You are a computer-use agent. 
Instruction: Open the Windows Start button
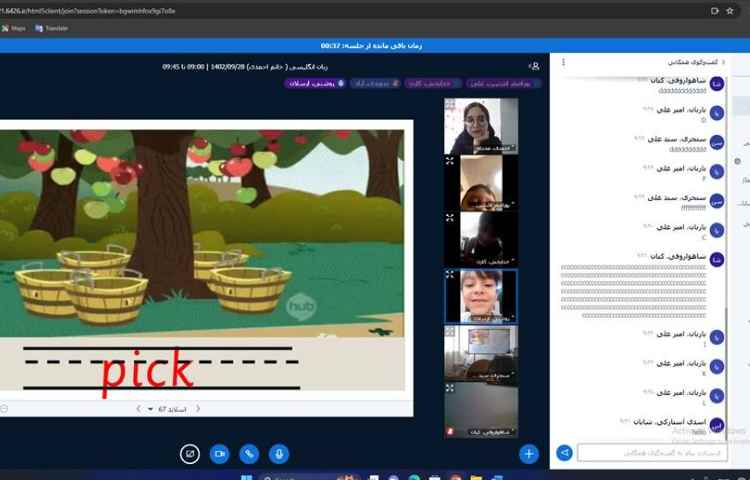[x=248, y=476]
